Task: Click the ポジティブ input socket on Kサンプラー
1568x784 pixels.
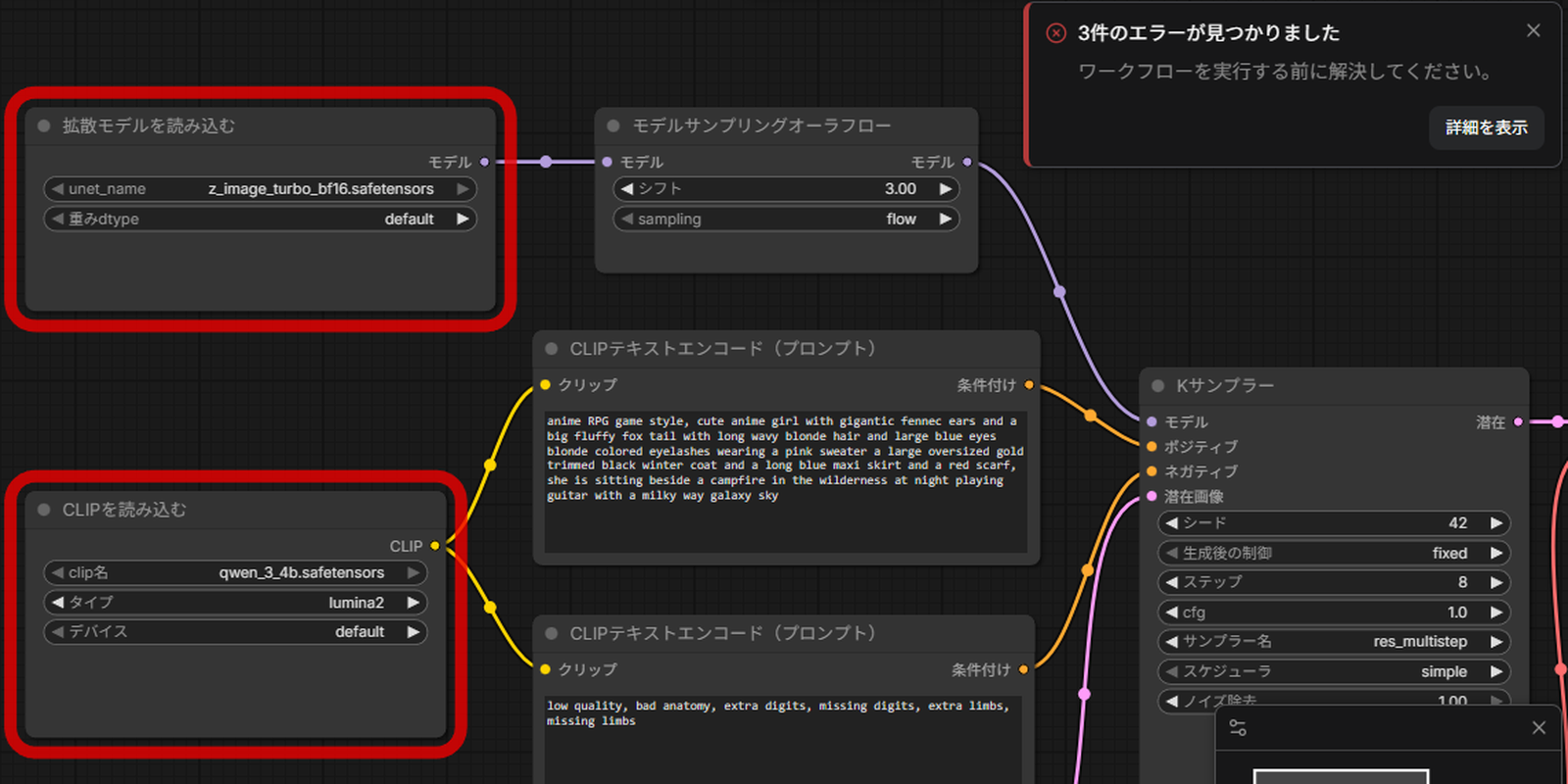Action: tap(1151, 446)
